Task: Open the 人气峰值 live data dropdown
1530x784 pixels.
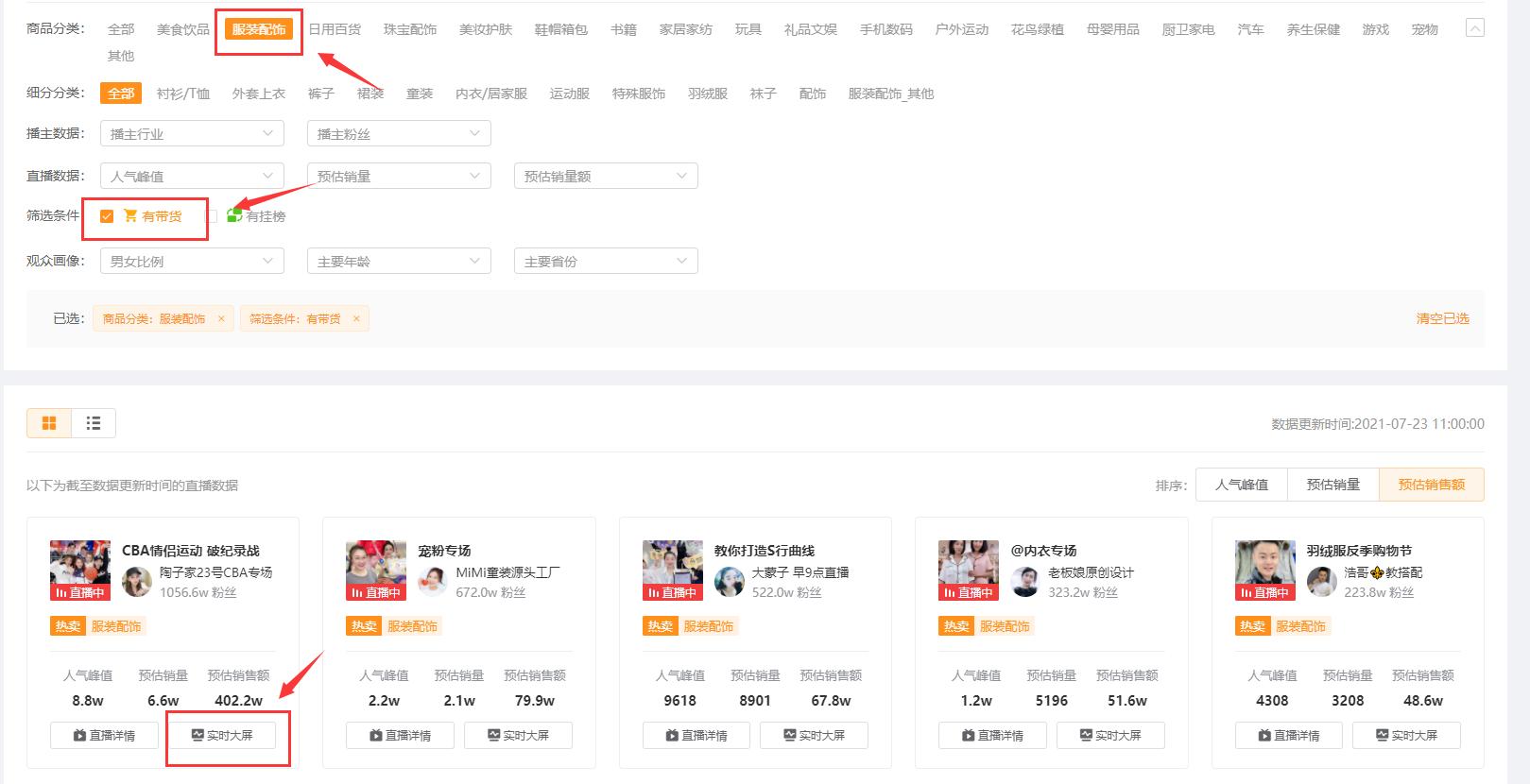Action: click(x=192, y=176)
